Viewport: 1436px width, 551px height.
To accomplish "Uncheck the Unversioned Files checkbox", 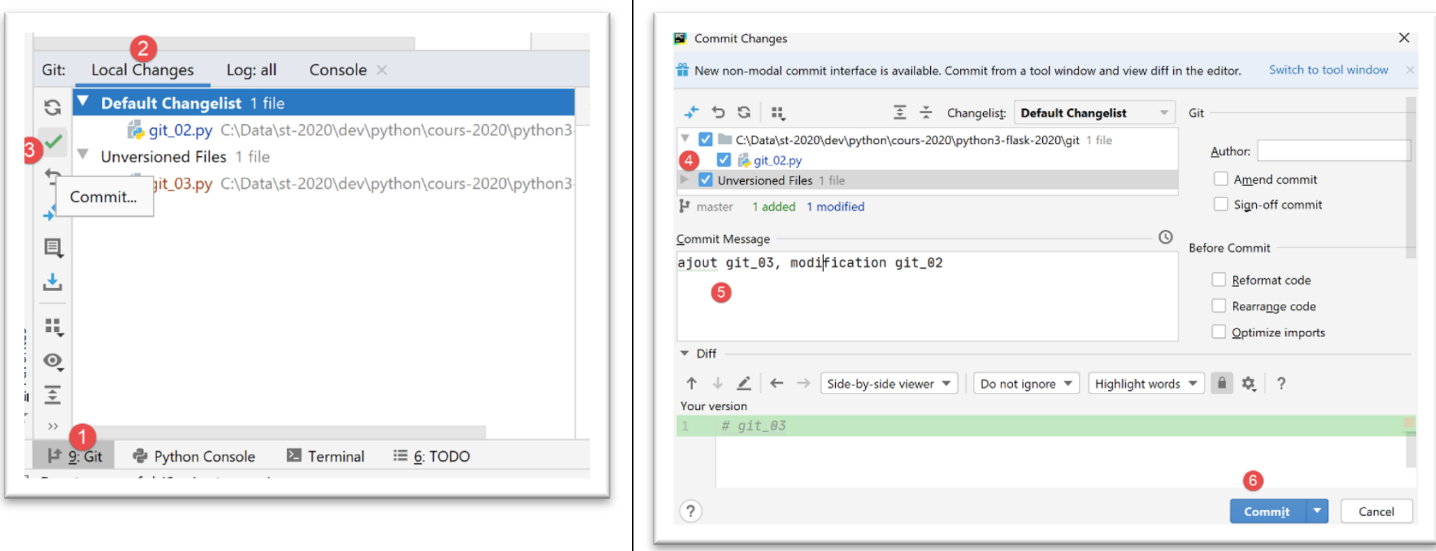I will coord(706,180).
